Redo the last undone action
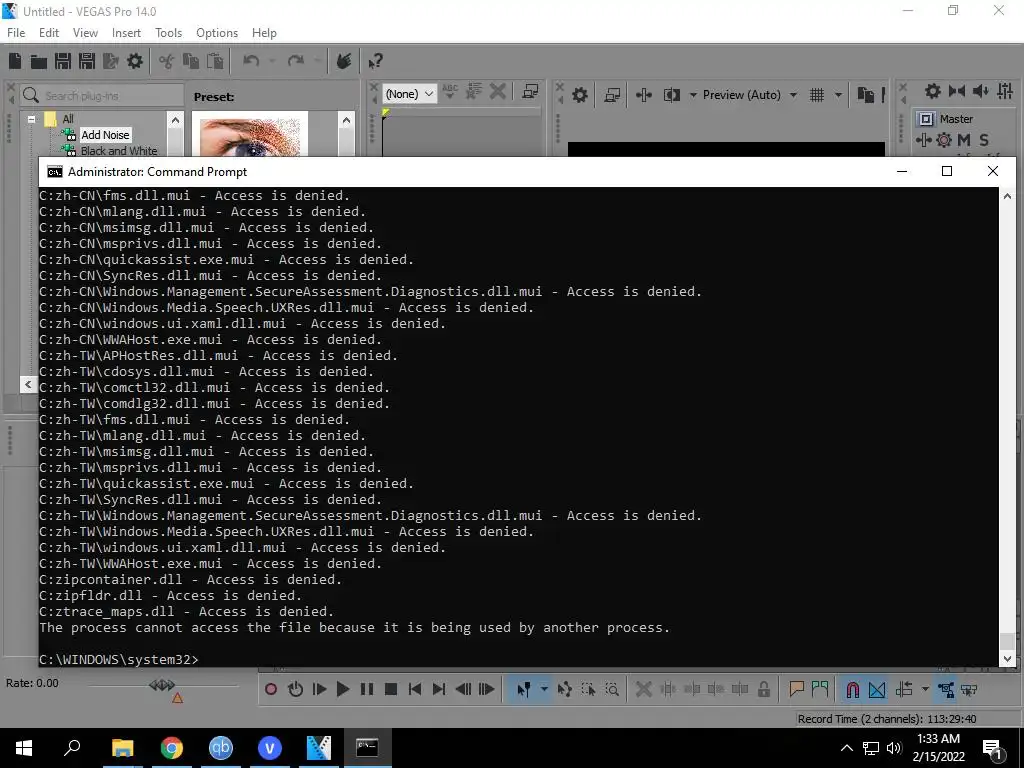The width and height of the screenshot is (1024, 768). (x=296, y=61)
